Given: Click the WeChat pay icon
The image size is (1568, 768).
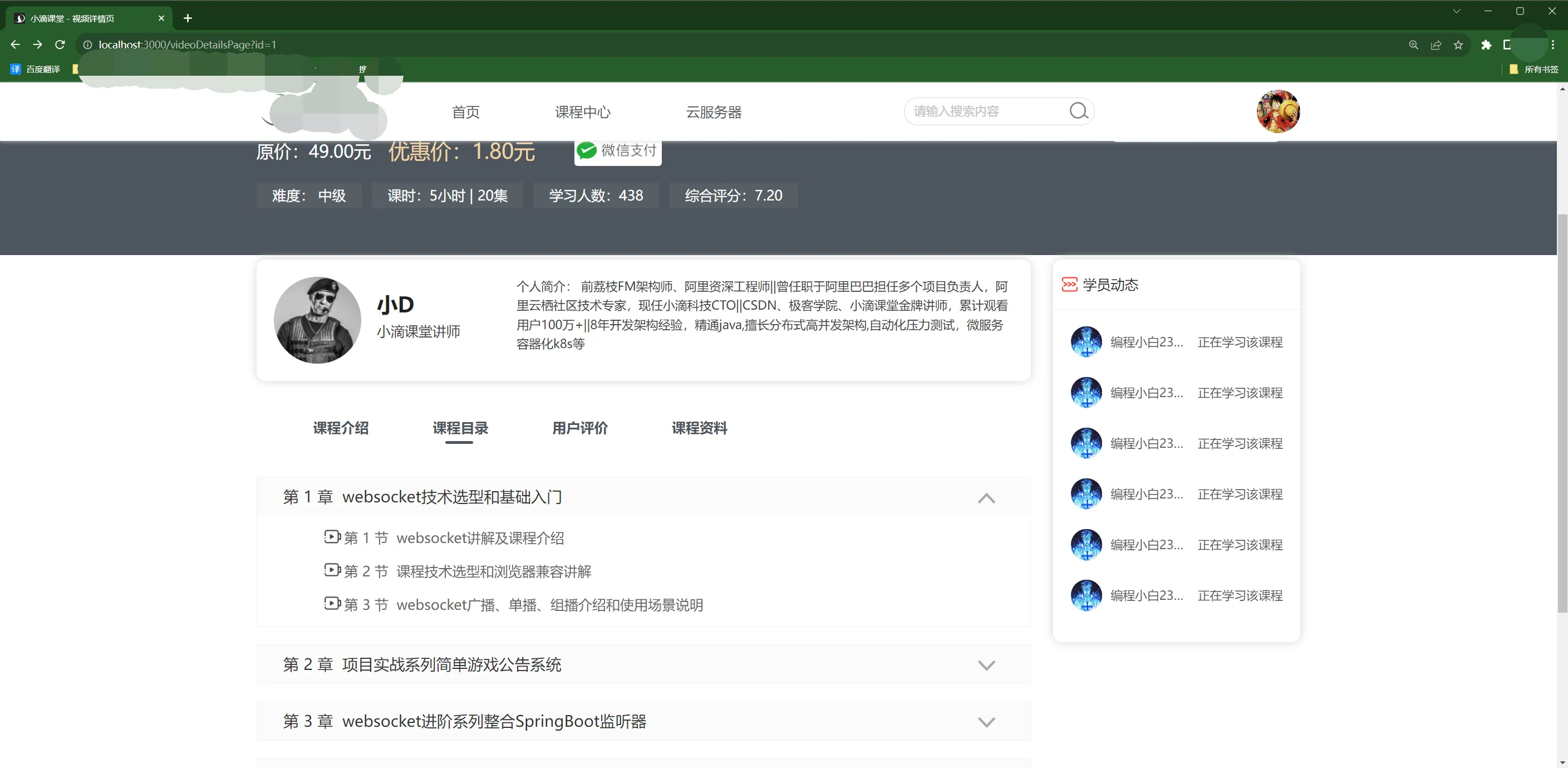Looking at the screenshot, I should (587, 150).
